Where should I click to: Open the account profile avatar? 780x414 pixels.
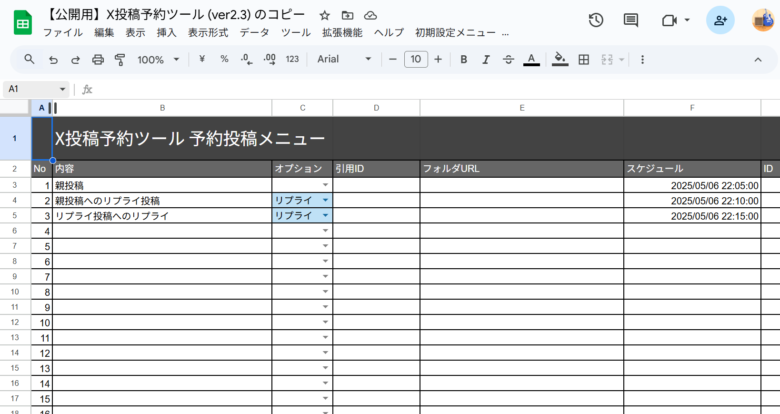(764, 20)
